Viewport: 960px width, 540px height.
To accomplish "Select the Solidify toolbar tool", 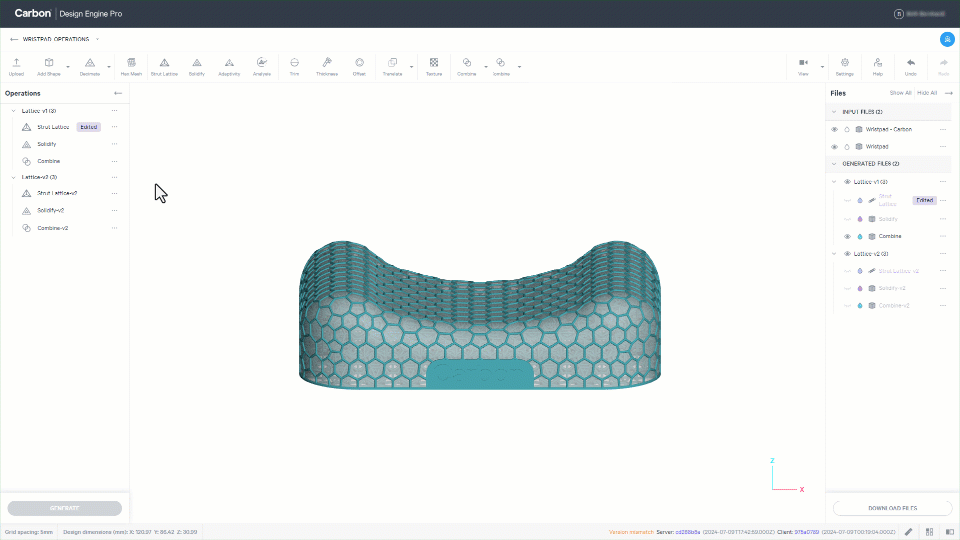I will click(197, 66).
